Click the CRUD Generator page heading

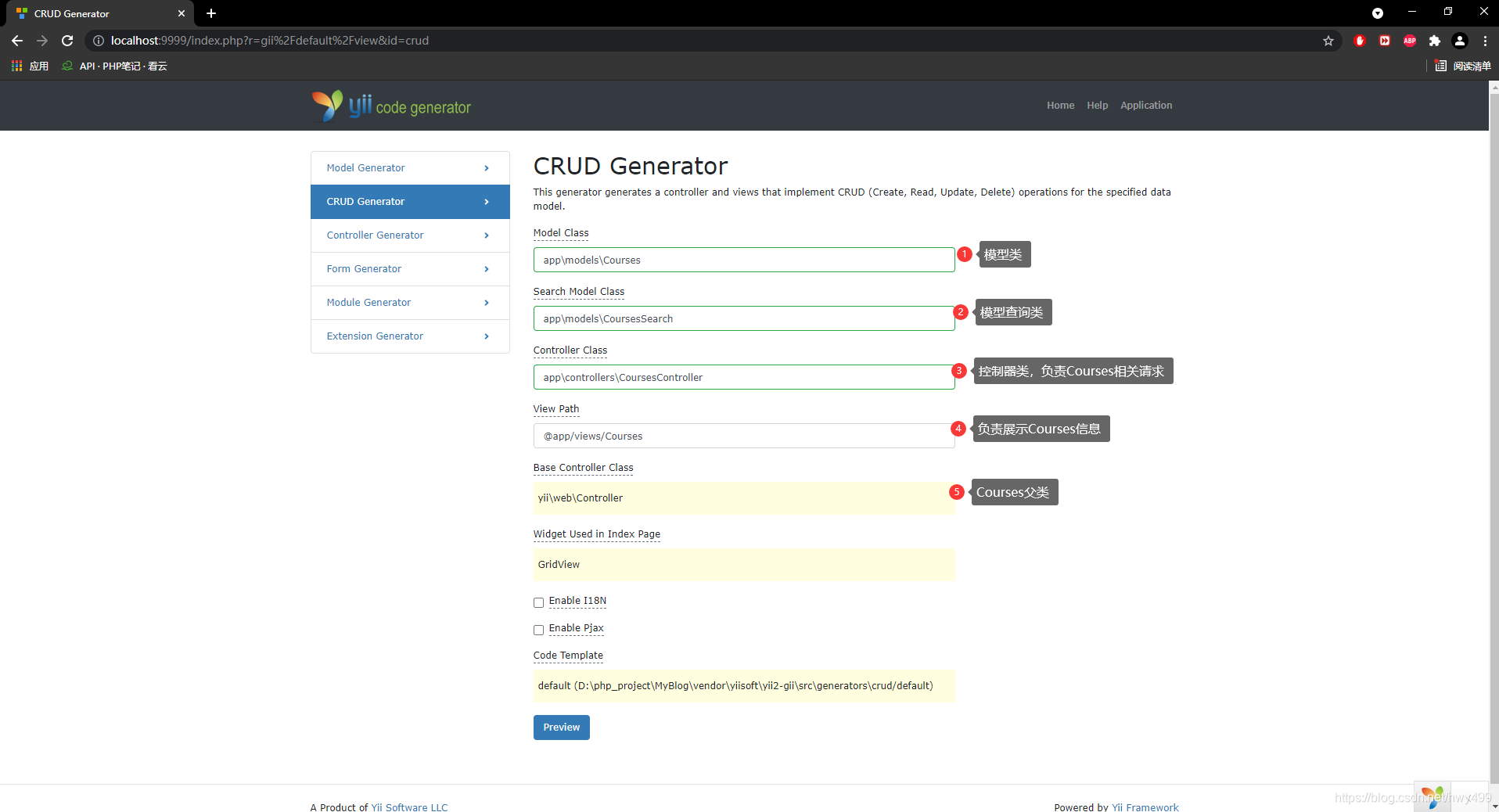631,166
